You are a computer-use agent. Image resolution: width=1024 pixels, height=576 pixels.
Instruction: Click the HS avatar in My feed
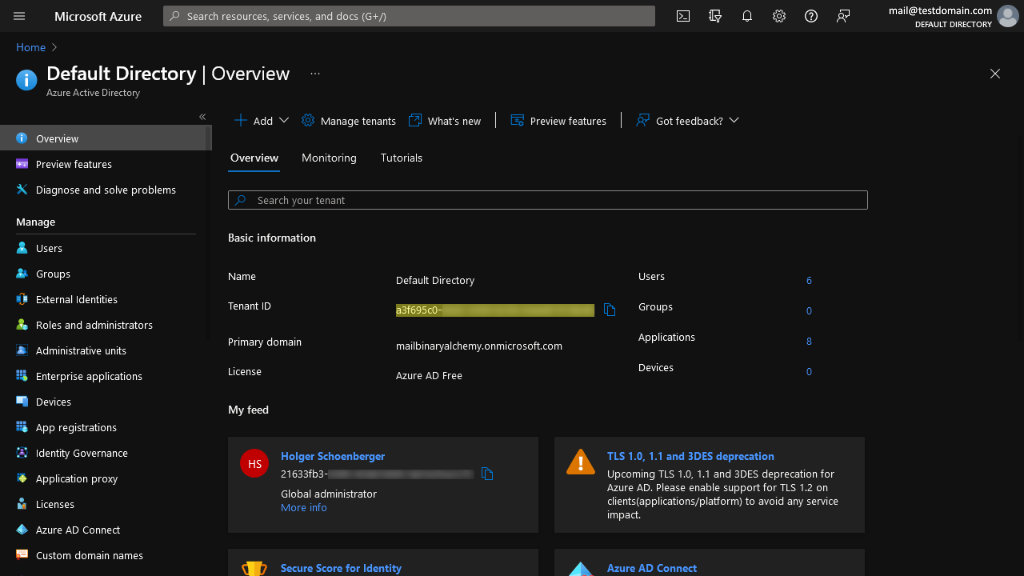pyautogui.click(x=254, y=464)
